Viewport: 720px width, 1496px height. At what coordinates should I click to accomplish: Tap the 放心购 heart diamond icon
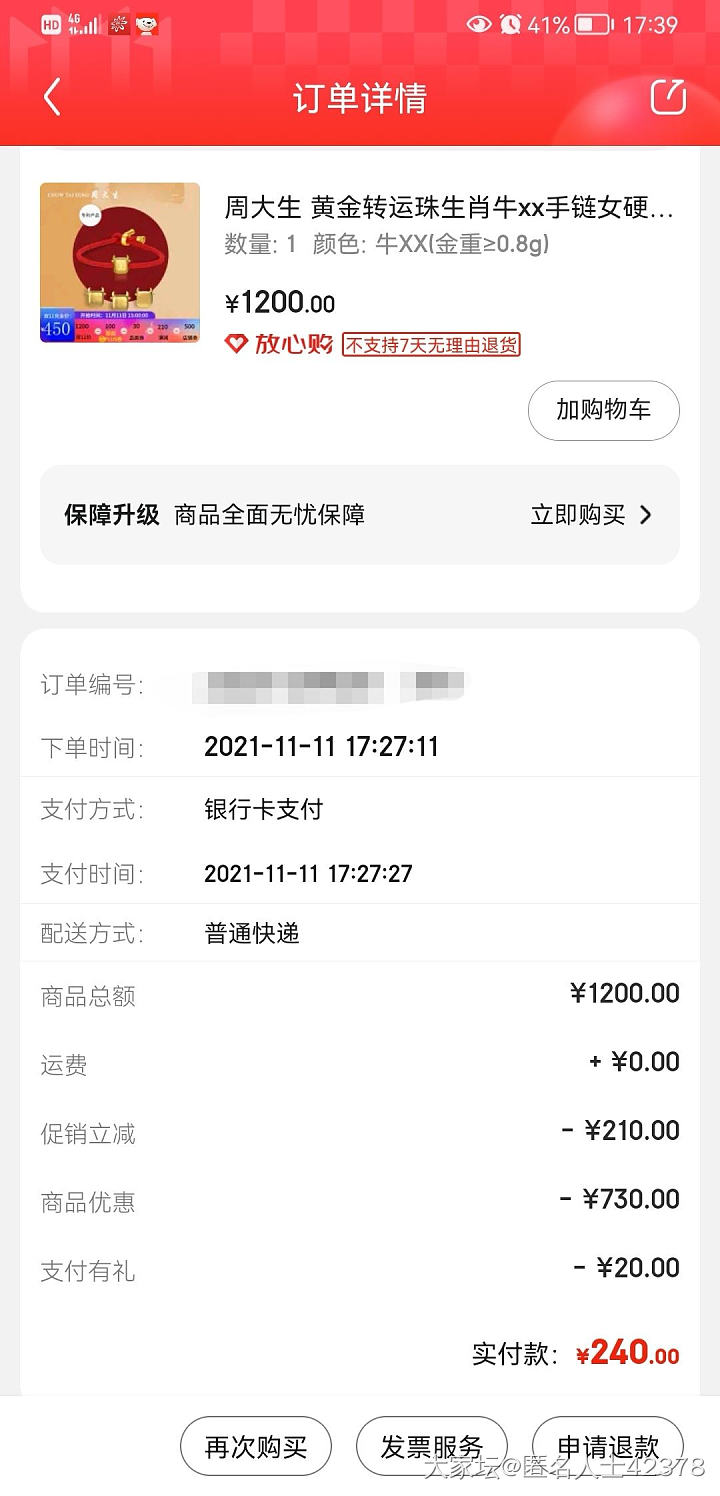(236, 344)
